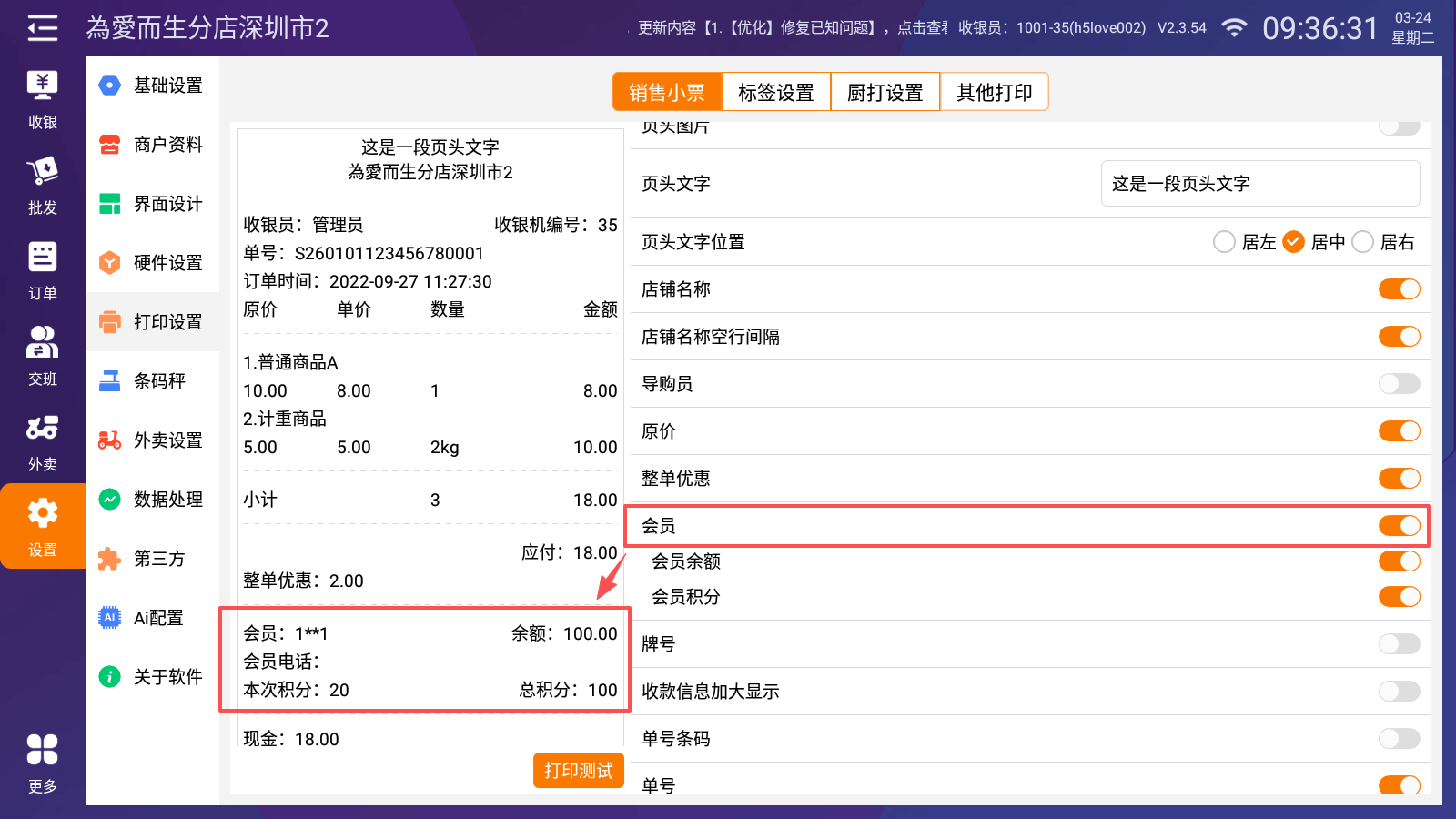Screen dimensions: 1456x819
Task: Open the 交班 shift handover icon
Action: pos(42,357)
